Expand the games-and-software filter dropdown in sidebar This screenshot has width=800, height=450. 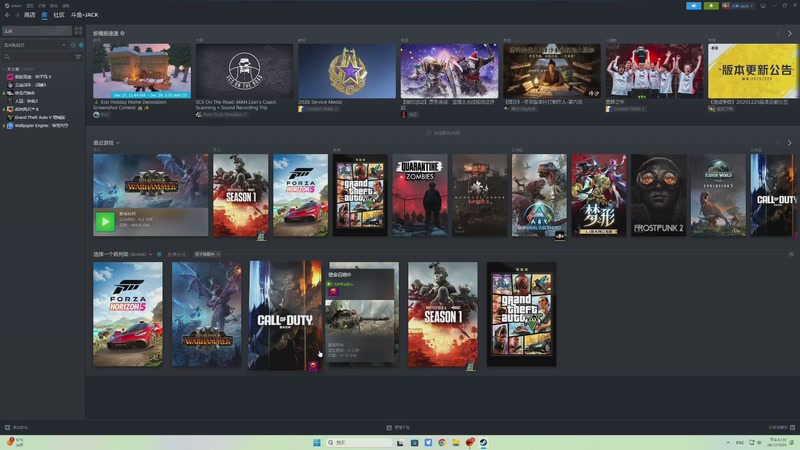click(35, 45)
